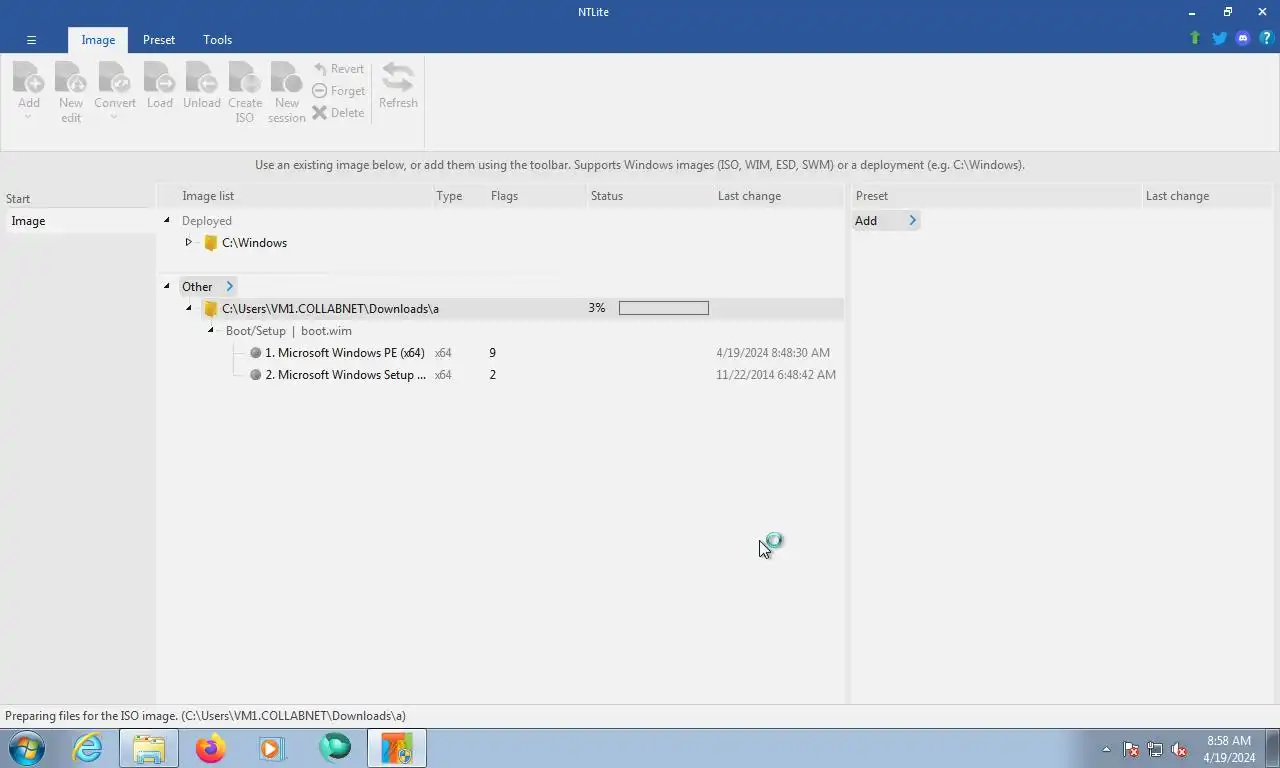Launch Firefox from the taskbar

tap(211, 748)
